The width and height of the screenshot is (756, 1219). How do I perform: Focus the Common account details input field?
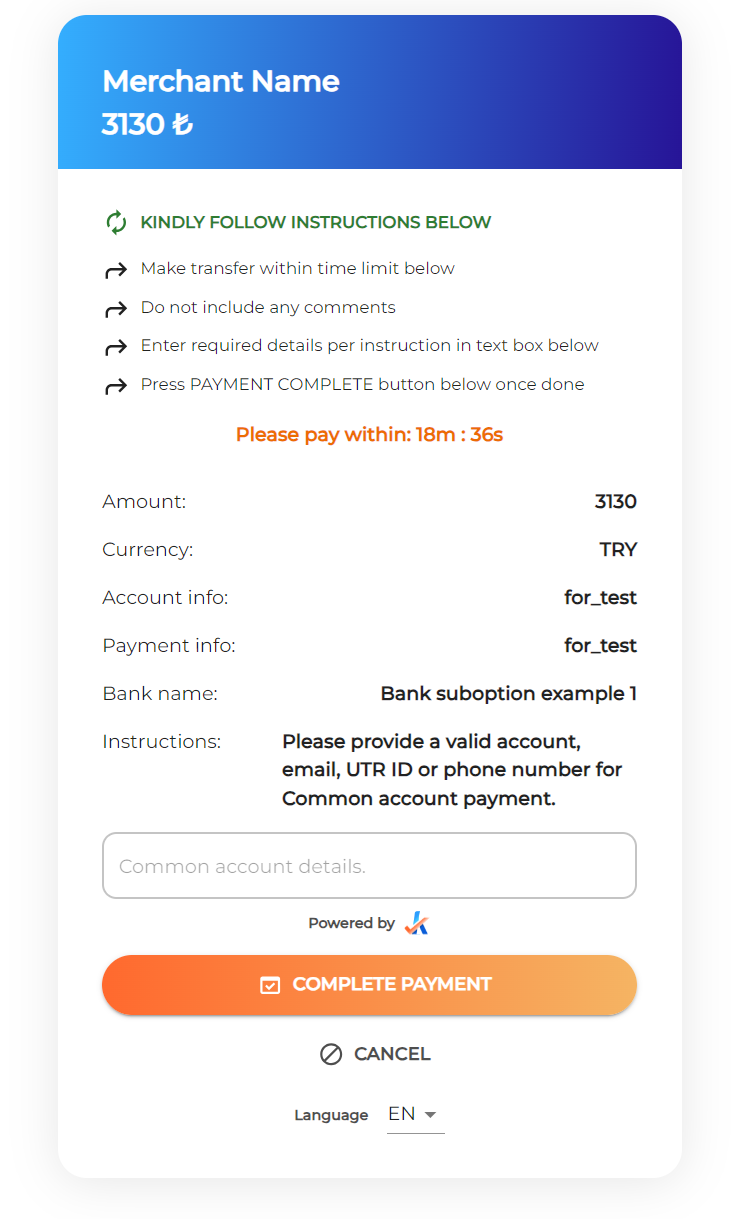tap(369, 866)
